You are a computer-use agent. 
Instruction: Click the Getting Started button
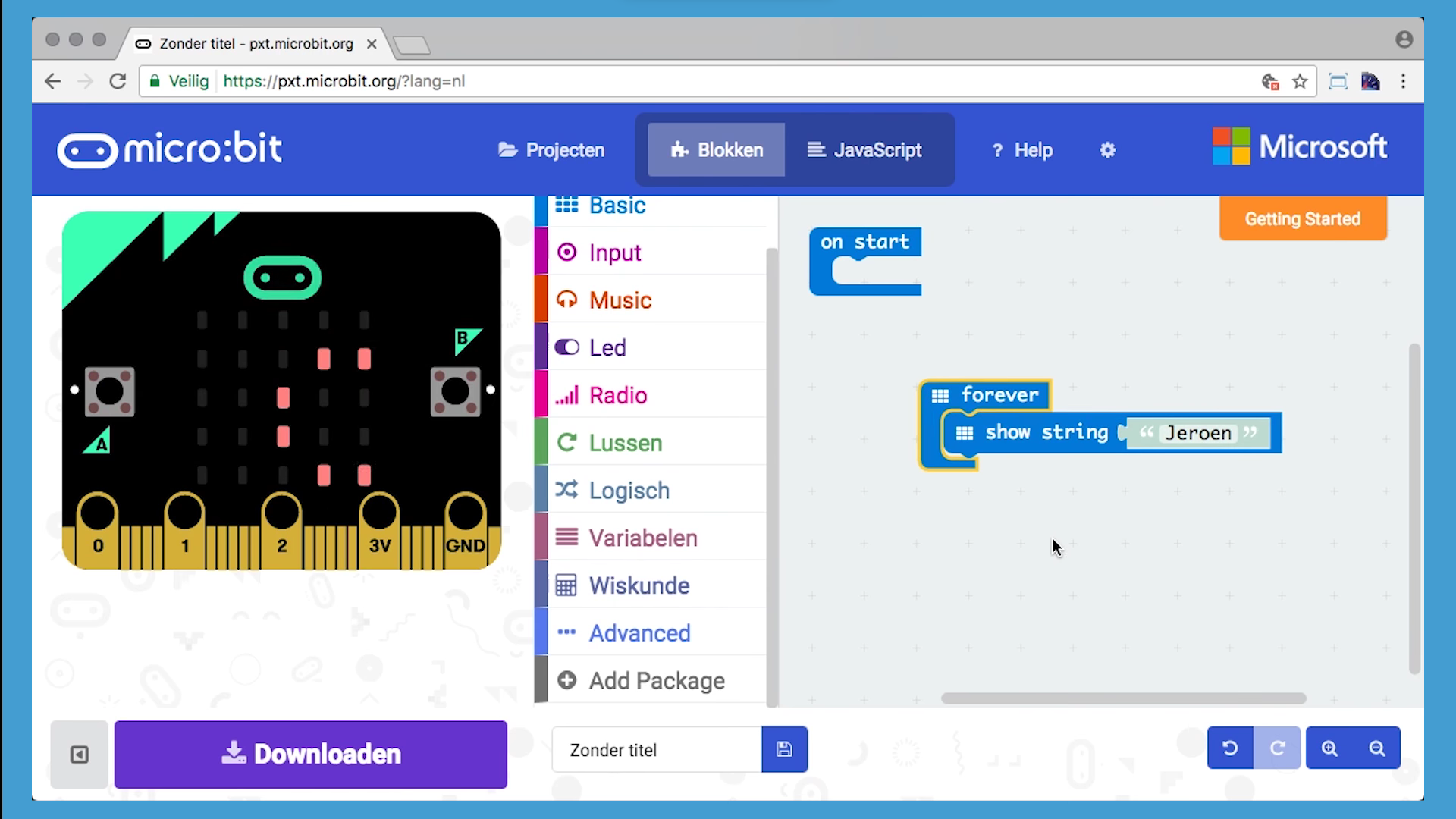pos(1302,219)
